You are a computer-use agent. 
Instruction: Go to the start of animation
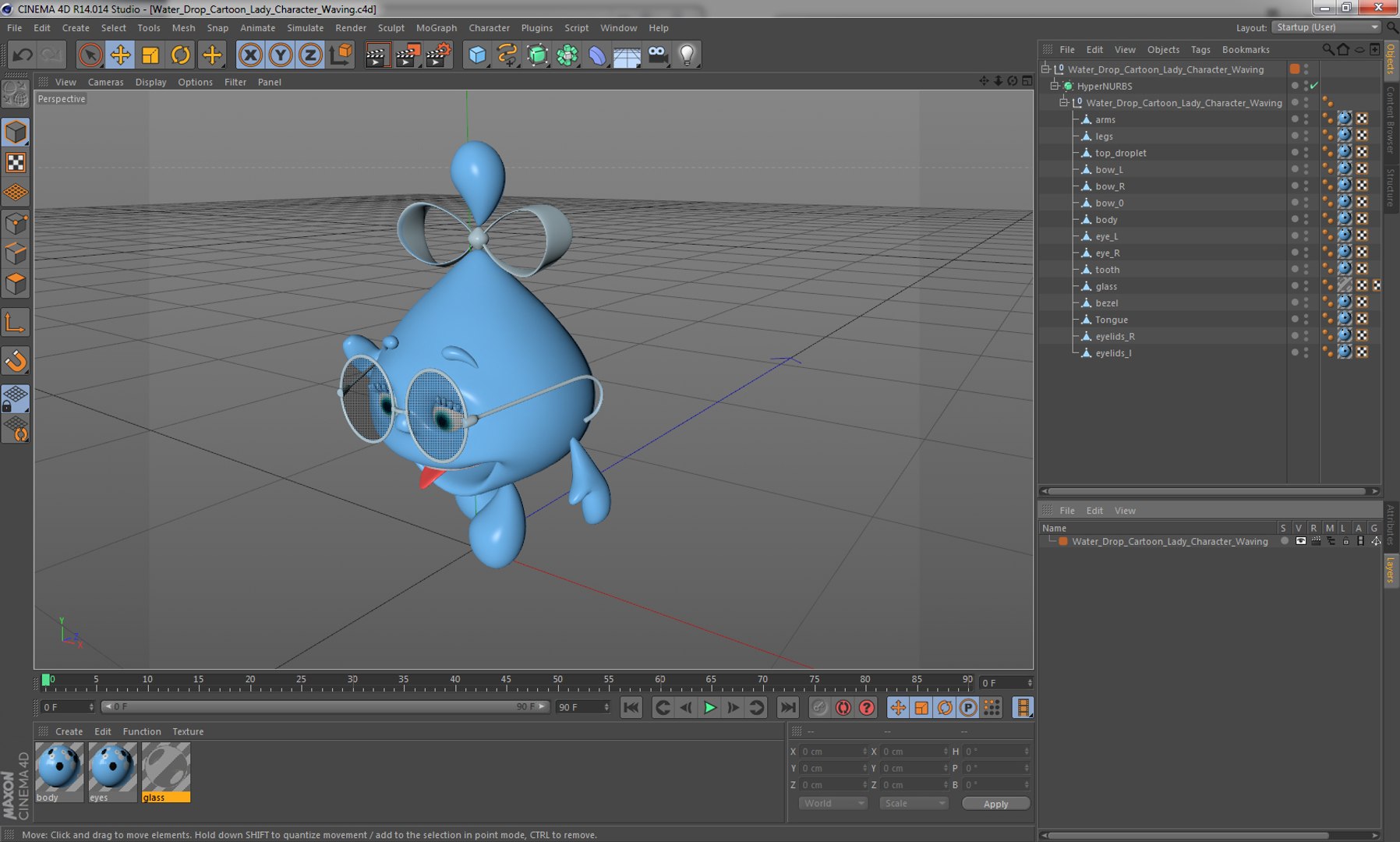pos(631,707)
